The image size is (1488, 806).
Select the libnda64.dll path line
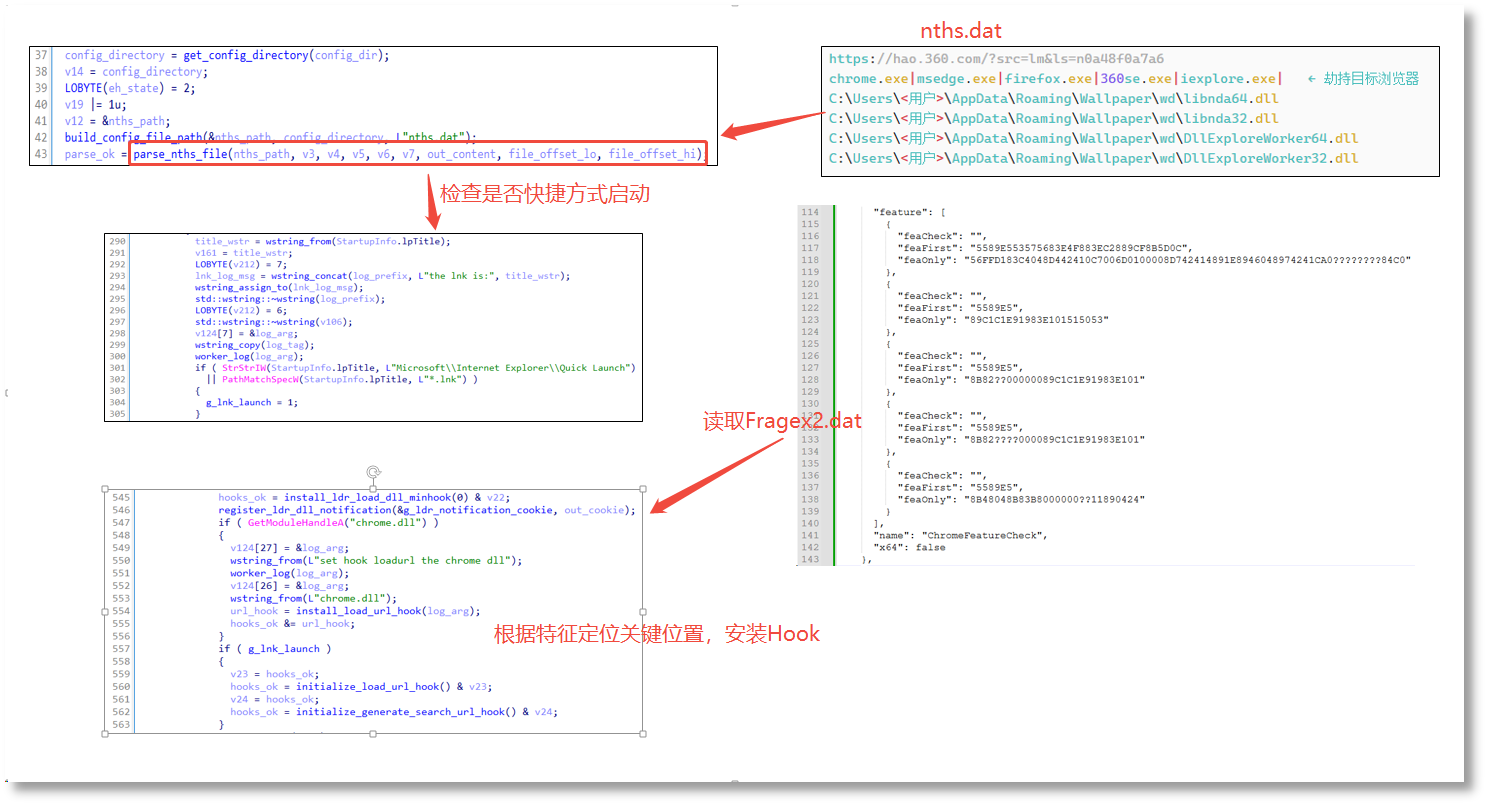pos(1054,99)
